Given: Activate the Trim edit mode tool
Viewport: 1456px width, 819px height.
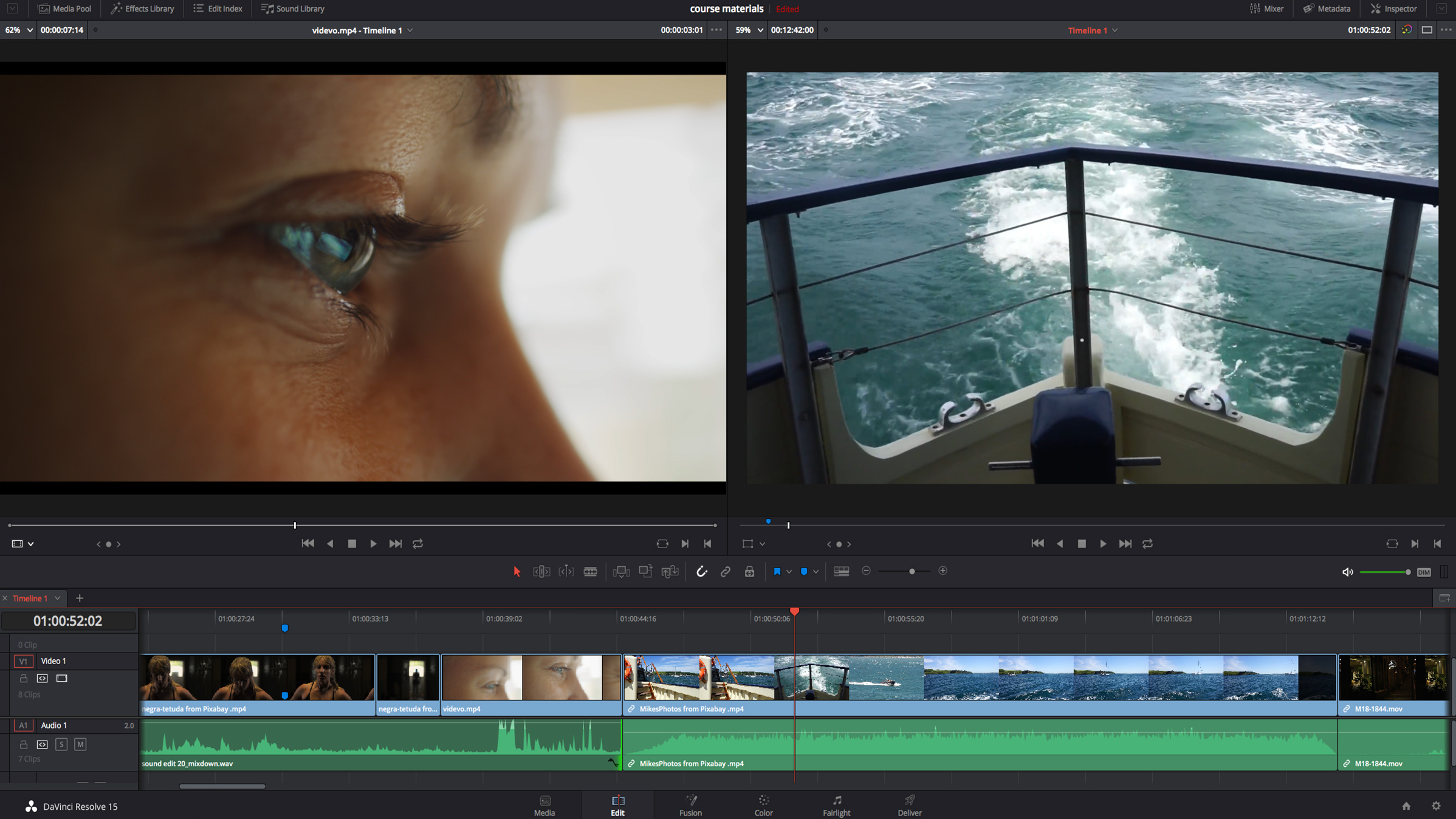Looking at the screenshot, I should pyautogui.click(x=541, y=572).
